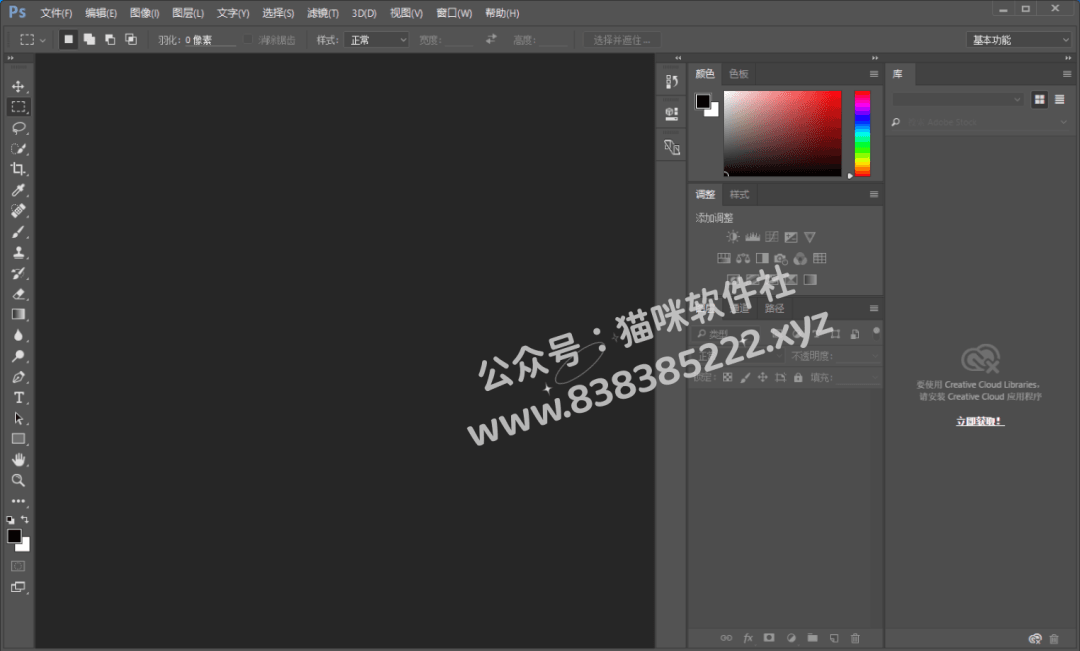Open the library selection dropdown in 库 panel
The height and width of the screenshot is (651, 1080).
point(957,100)
